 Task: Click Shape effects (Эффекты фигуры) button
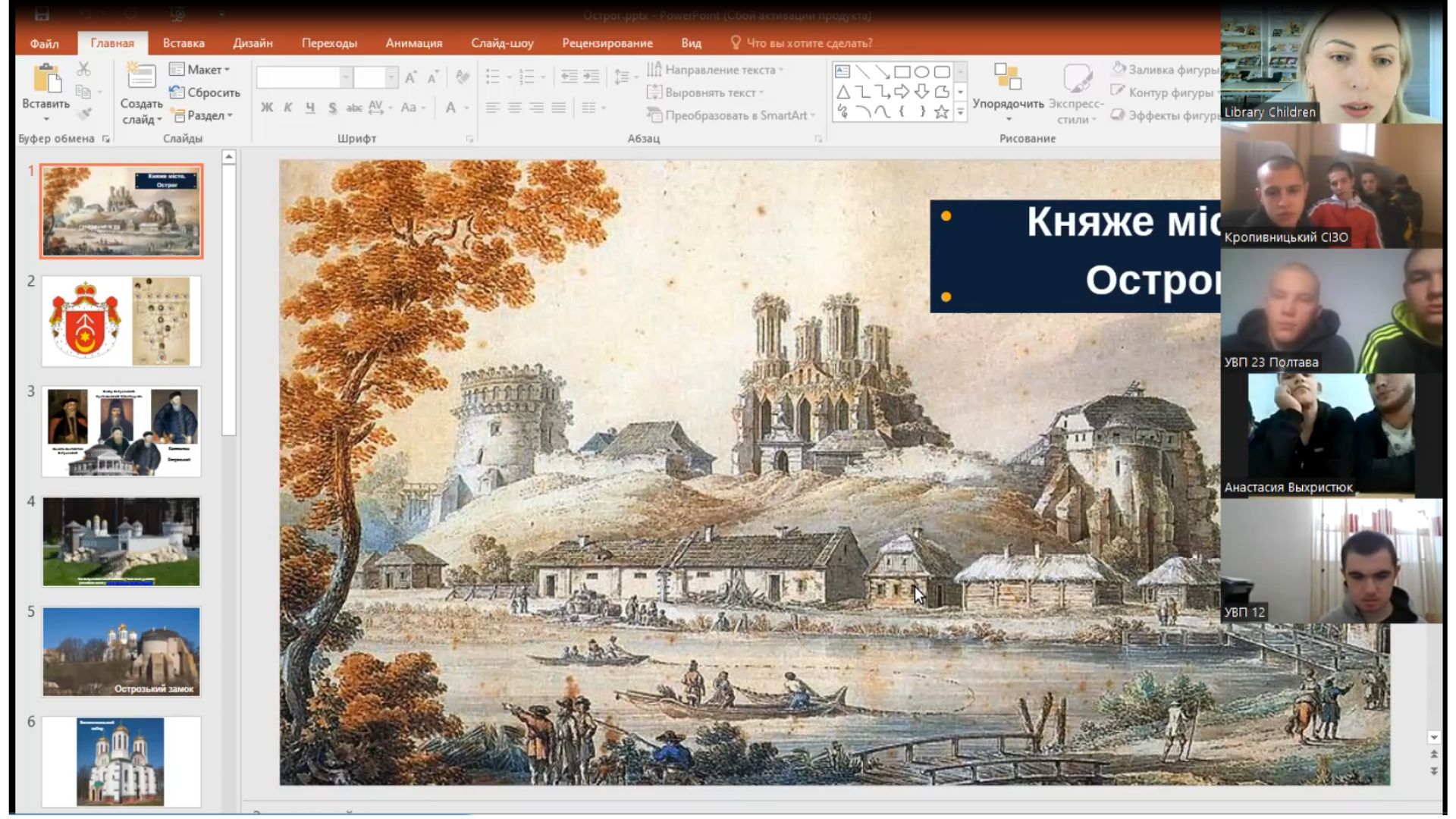point(1165,115)
